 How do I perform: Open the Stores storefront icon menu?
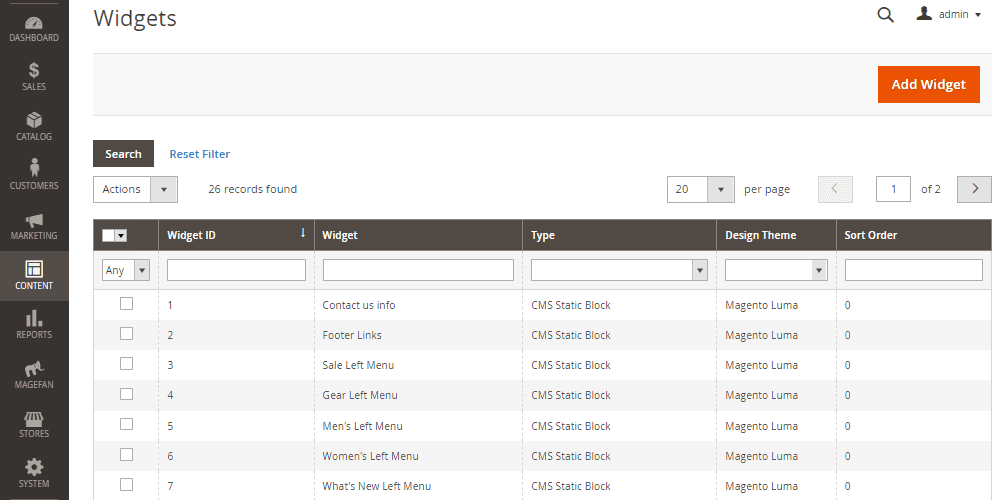click(x=34, y=423)
